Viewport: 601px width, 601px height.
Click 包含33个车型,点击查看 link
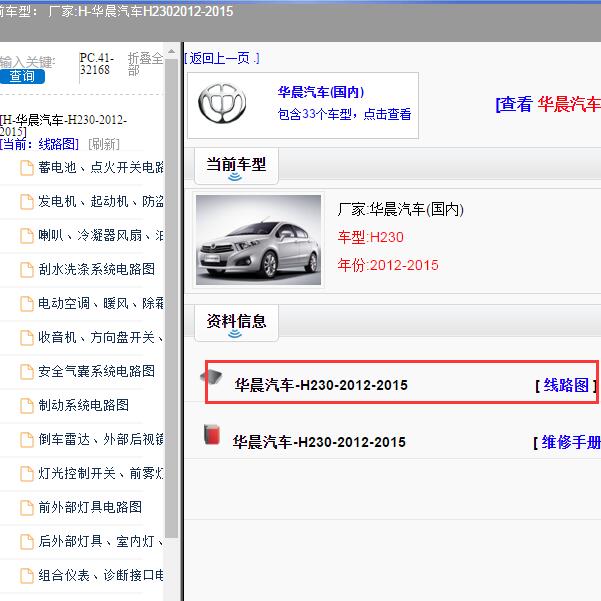344,114
